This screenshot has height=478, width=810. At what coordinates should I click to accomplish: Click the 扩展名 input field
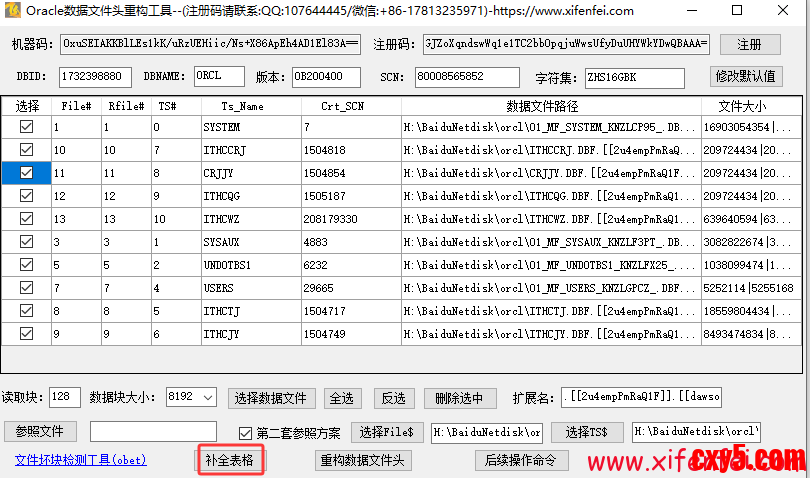(x=641, y=397)
